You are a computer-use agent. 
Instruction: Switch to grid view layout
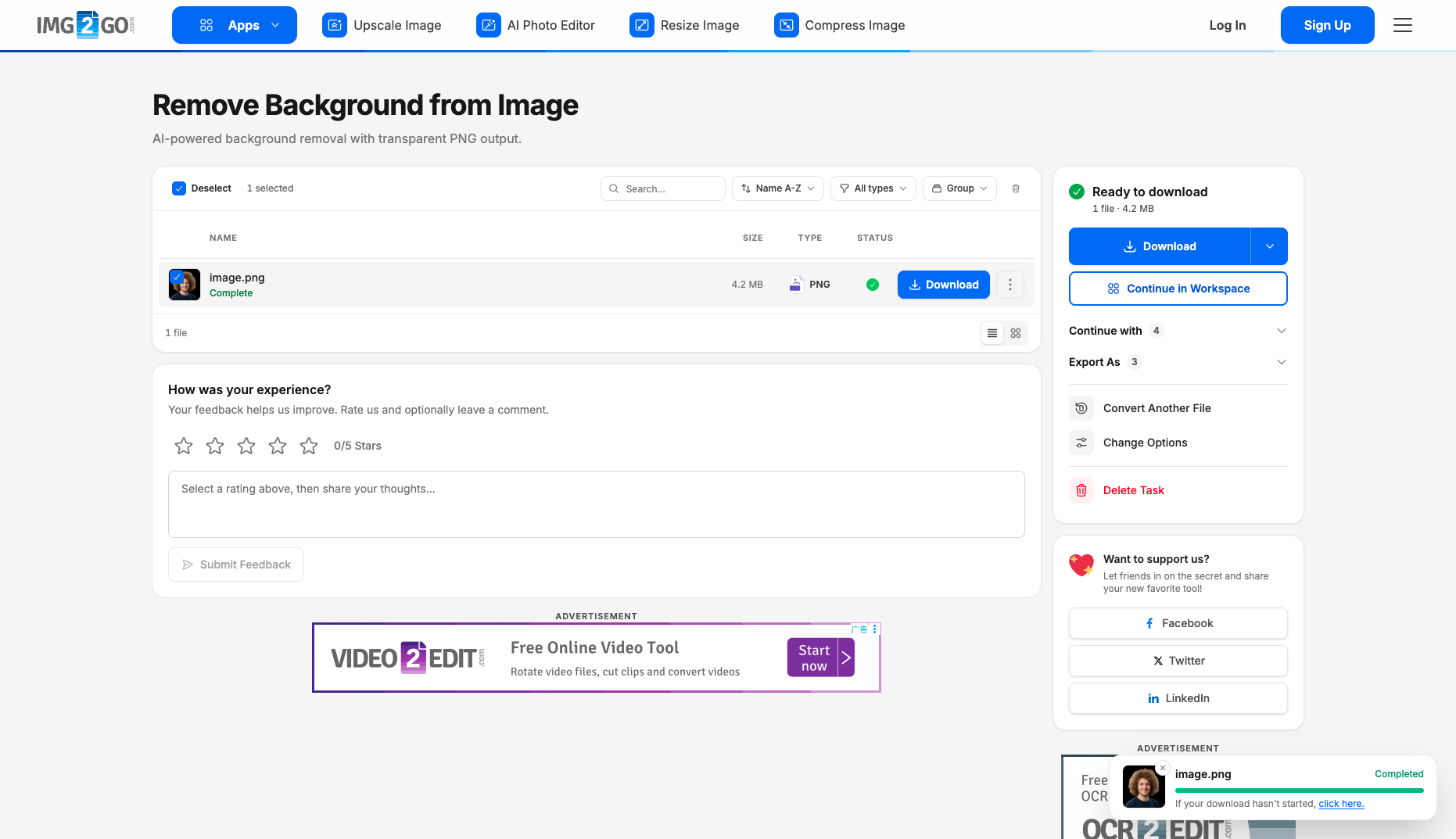1016,333
